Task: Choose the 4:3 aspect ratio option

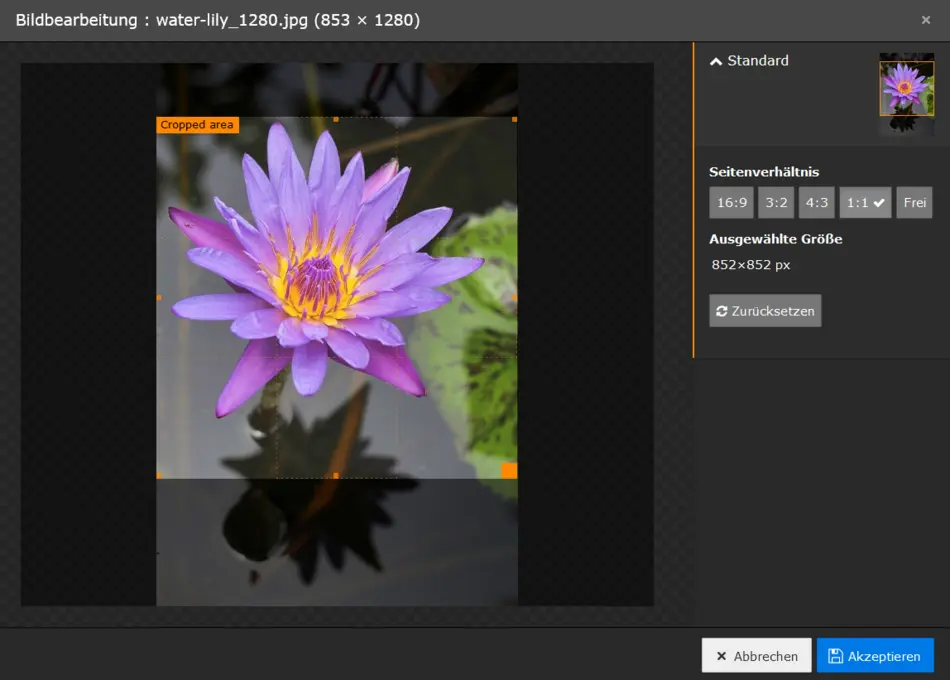Action: 816,202
